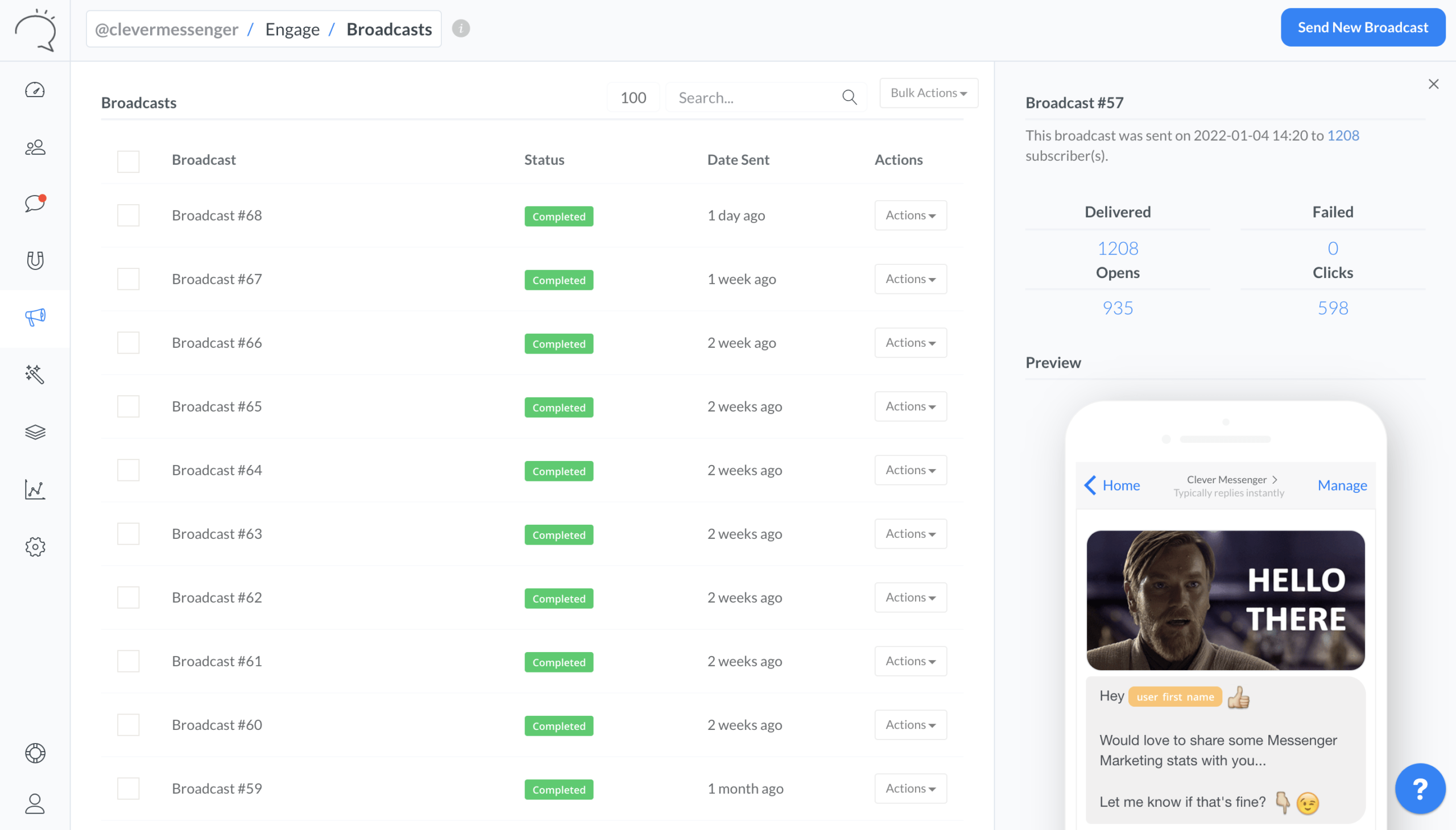This screenshot has width=1456, height=830.
Task: Open the analytics chart icon in sidebar
Action: click(35, 489)
